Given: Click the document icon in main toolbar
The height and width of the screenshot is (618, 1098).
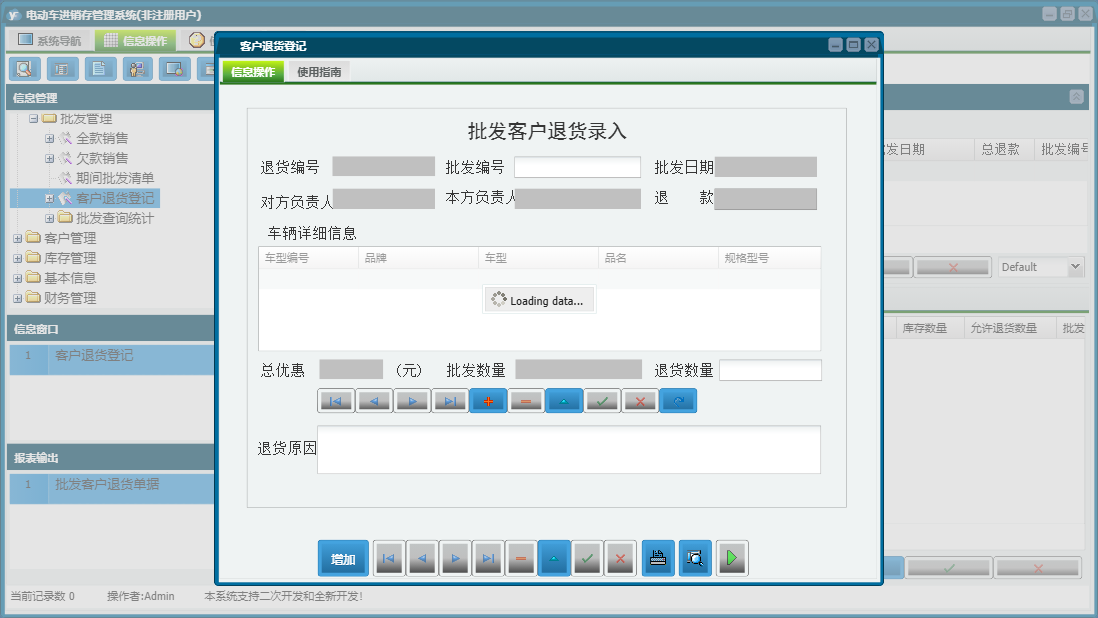Looking at the screenshot, I should tap(100, 69).
